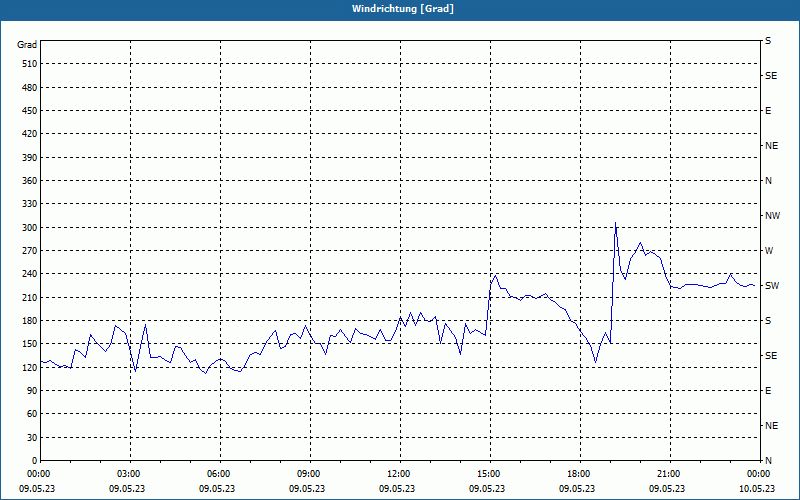Click the 10.05.23 date label

(757, 488)
